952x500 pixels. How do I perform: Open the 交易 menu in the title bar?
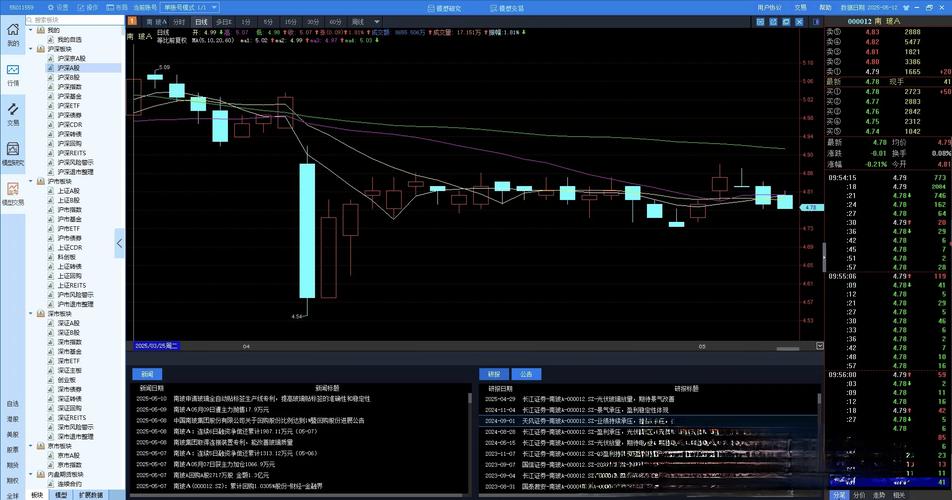click(x=801, y=8)
